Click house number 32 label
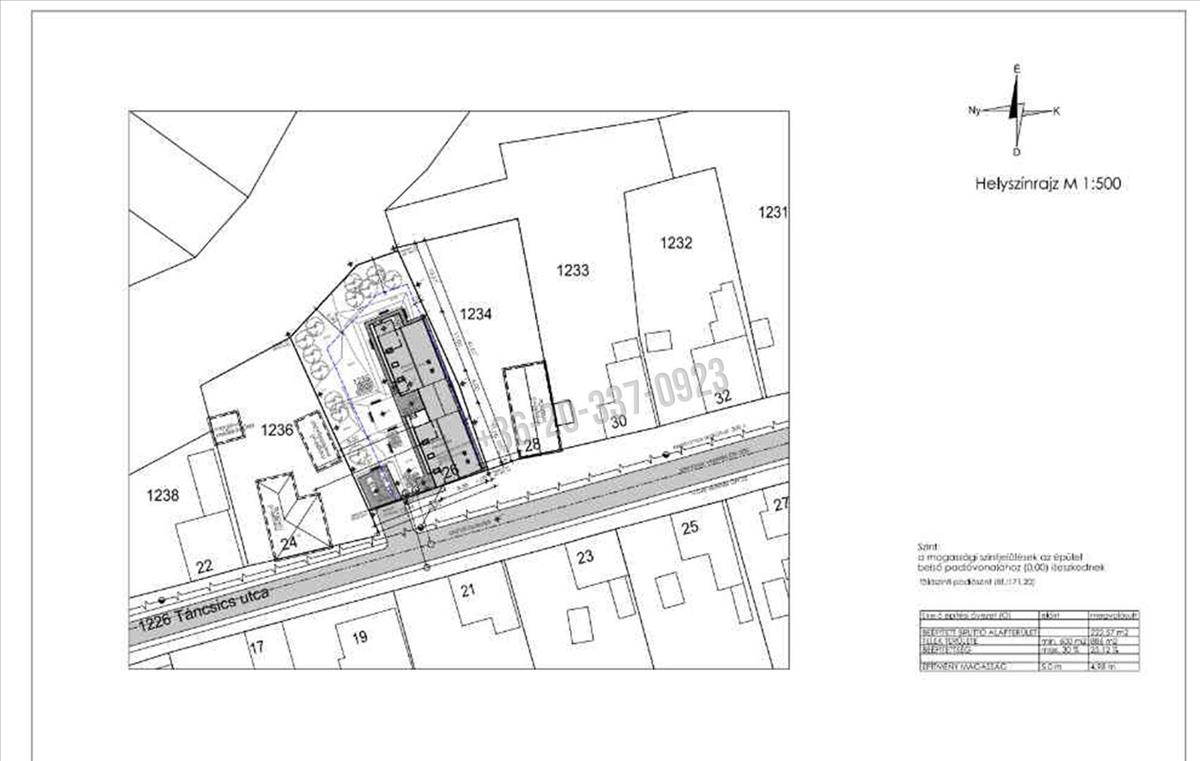Image resolution: width=1200 pixels, height=761 pixels. coord(723,396)
